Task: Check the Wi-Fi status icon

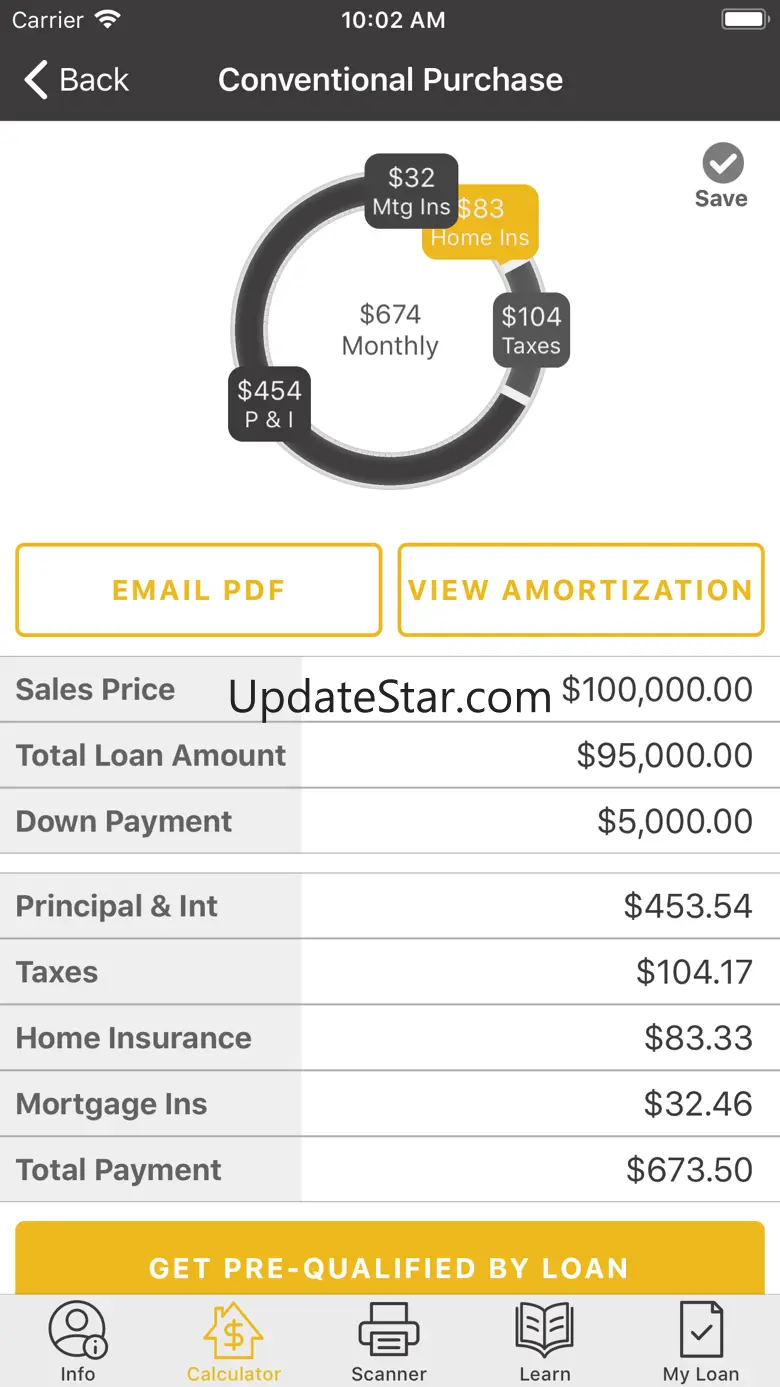Action: click(x=107, y=20)
